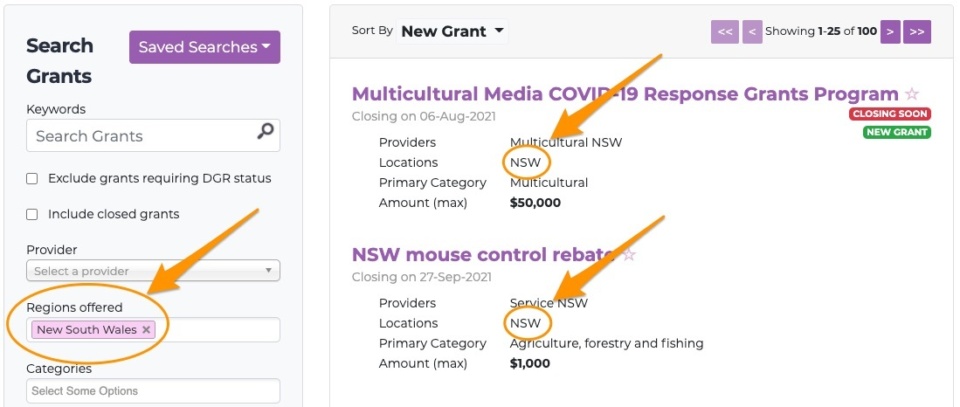Viewport: 960px width, 407px height.
Task: Open the Saved Searches dropdown
Action: [204, 47]
